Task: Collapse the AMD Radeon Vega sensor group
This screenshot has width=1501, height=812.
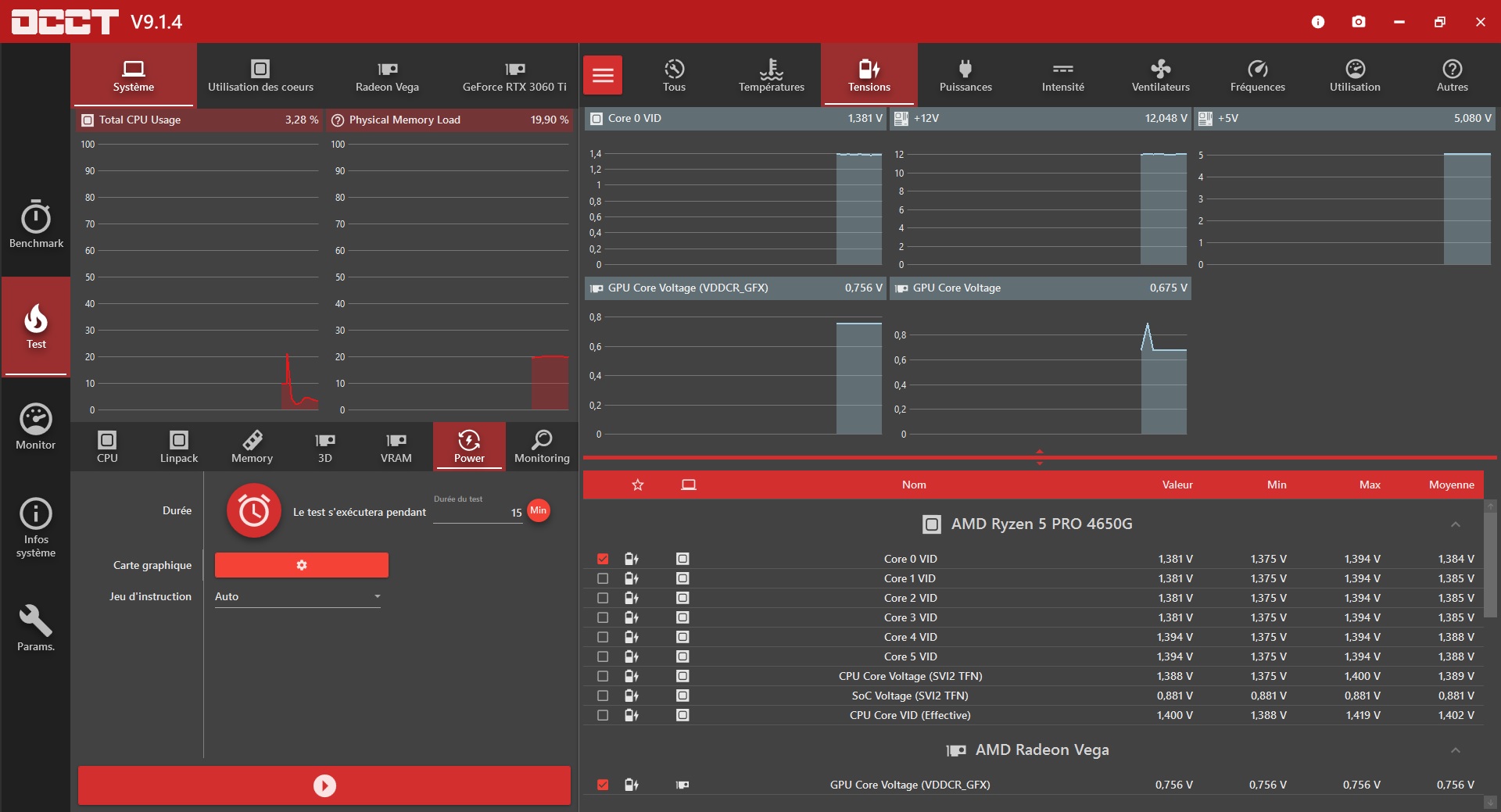Action: pyautogui.click(x=1455, y=750)
